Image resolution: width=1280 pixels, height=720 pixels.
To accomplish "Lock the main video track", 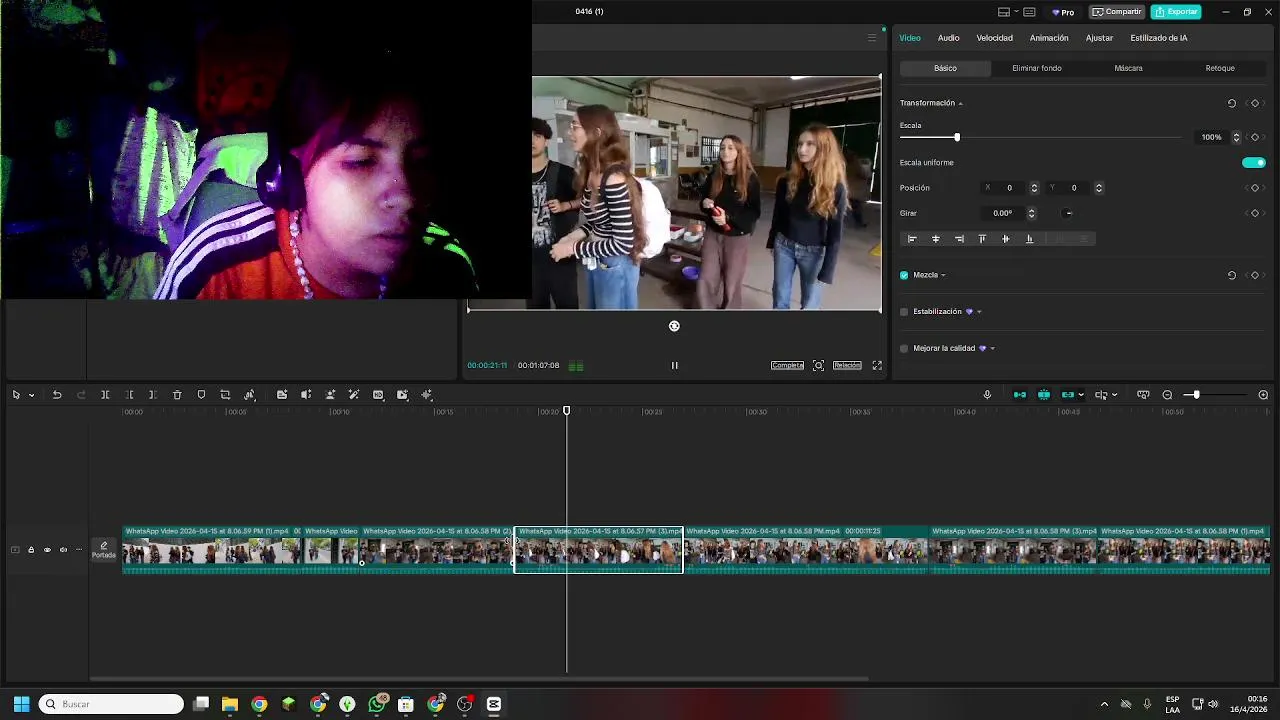I will pyautogui.click(x=31, y=550).
